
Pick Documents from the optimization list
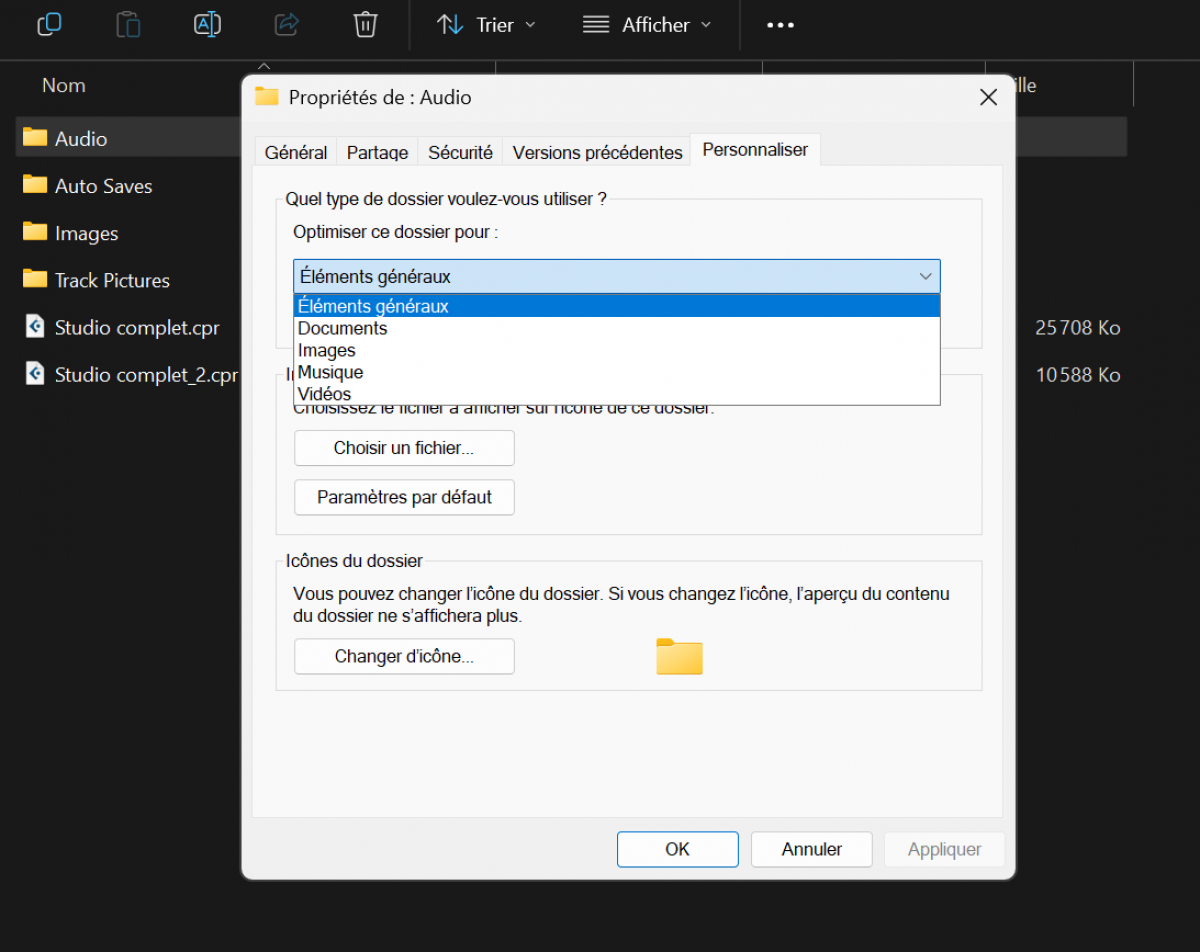342,328
